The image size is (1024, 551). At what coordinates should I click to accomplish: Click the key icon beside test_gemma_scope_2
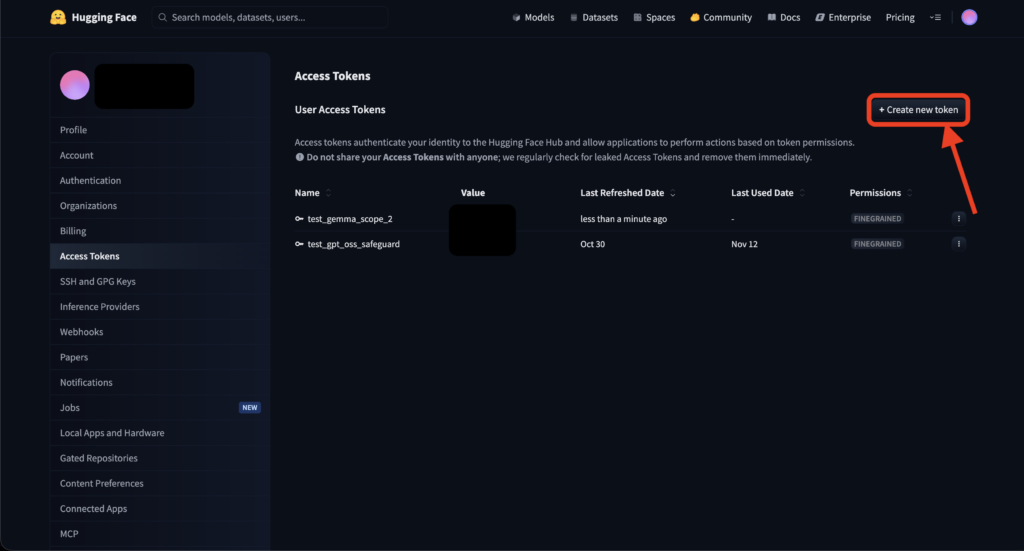(299, 218)
